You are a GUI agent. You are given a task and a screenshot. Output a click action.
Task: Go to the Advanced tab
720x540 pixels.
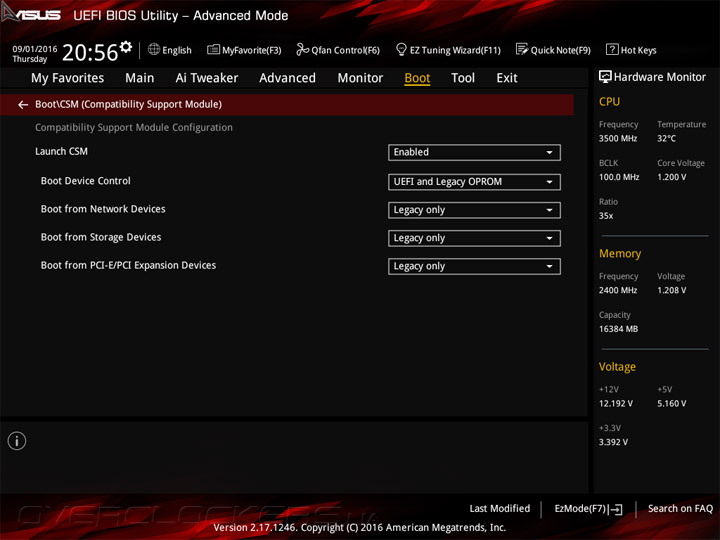[x=287, y=78]
